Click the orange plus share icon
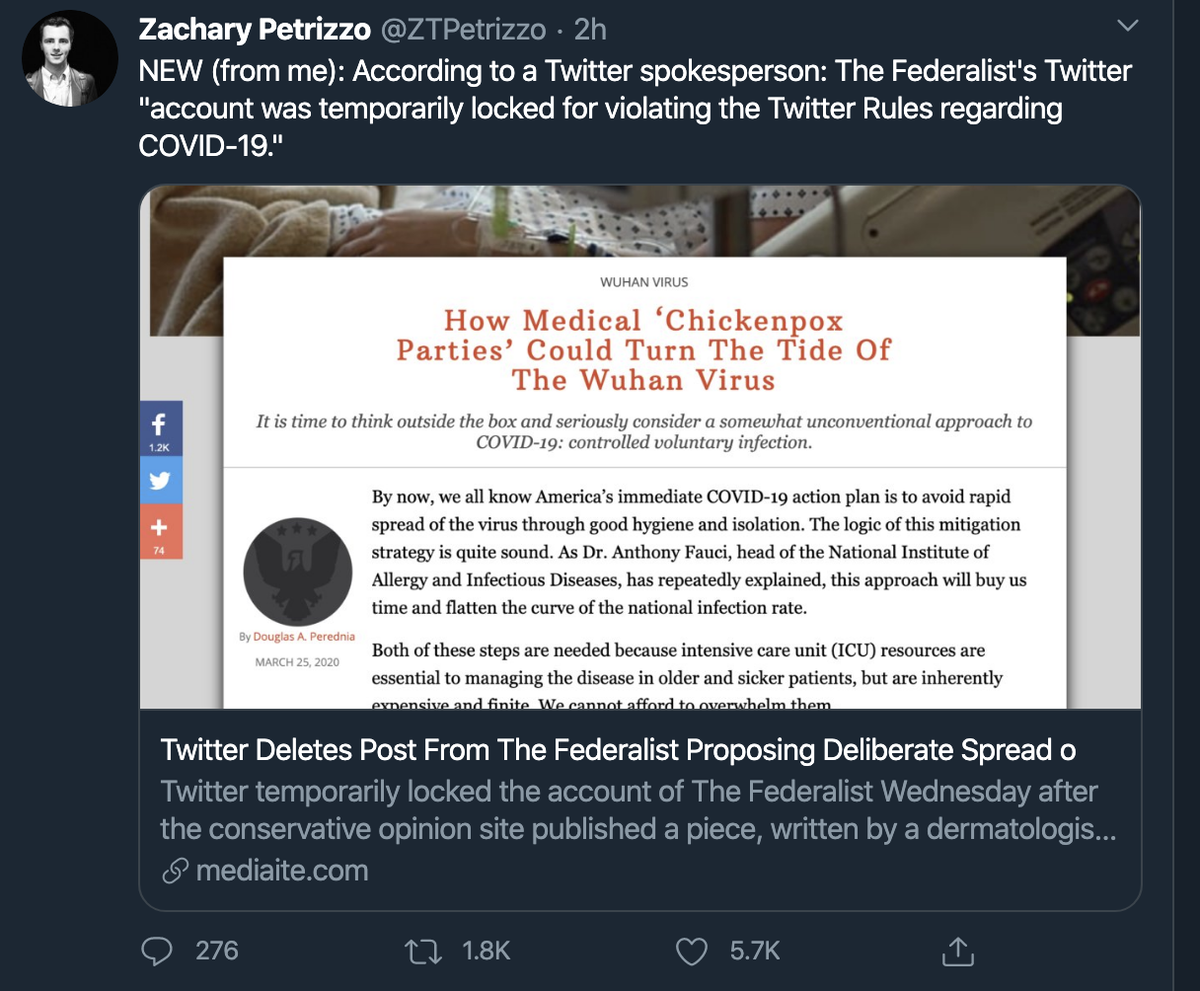The height and width of the screenshot is (991, 1200). [160, 531]
